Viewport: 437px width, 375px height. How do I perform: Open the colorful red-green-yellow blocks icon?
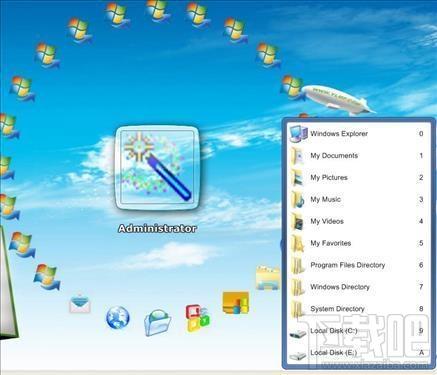coord(198,318)
